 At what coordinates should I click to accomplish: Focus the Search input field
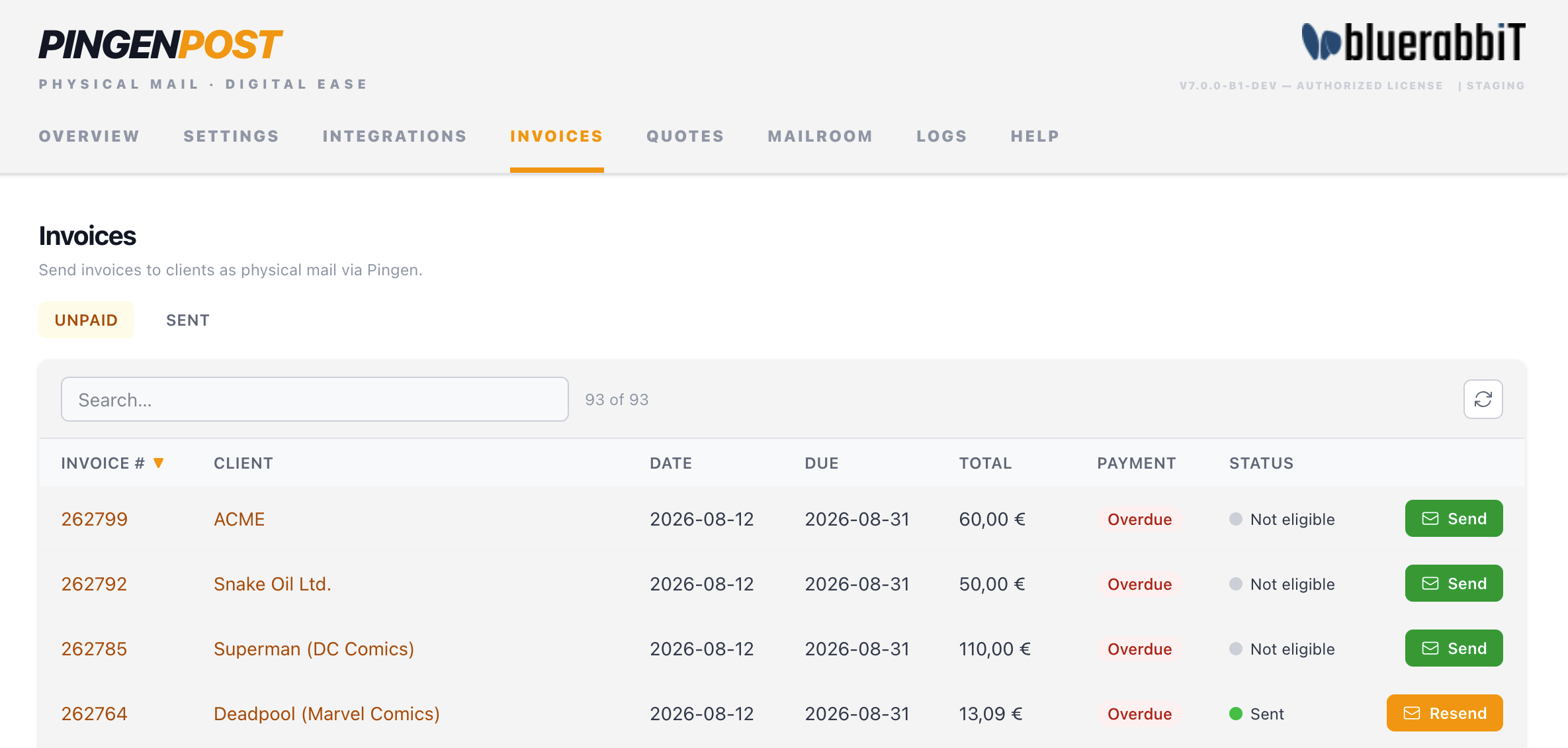pyautogui.click(x=315, y=399)
